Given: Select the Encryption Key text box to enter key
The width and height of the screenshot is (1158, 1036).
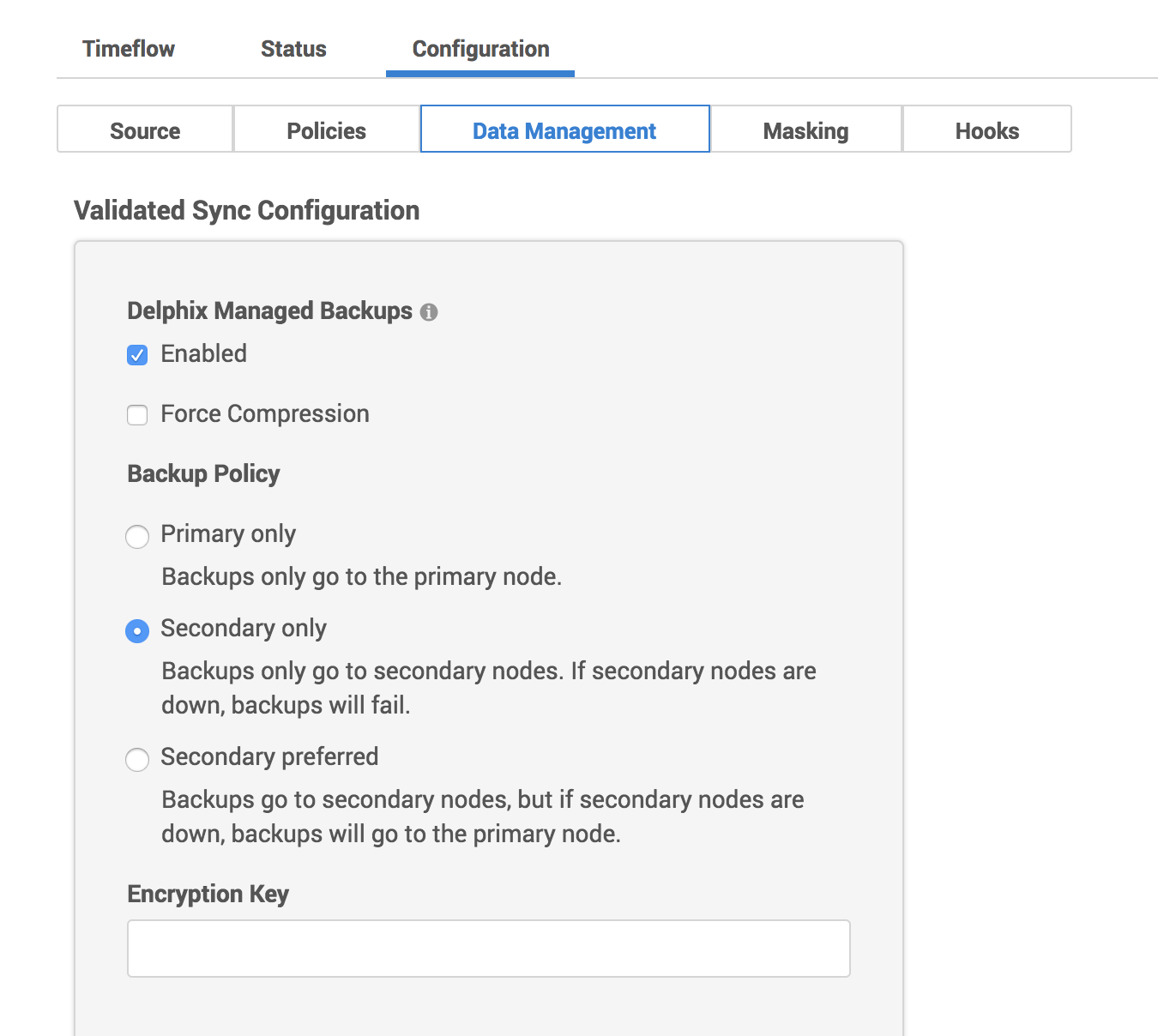Looking at the screenshot, I should pyautogui.click(x=487, y=948).
